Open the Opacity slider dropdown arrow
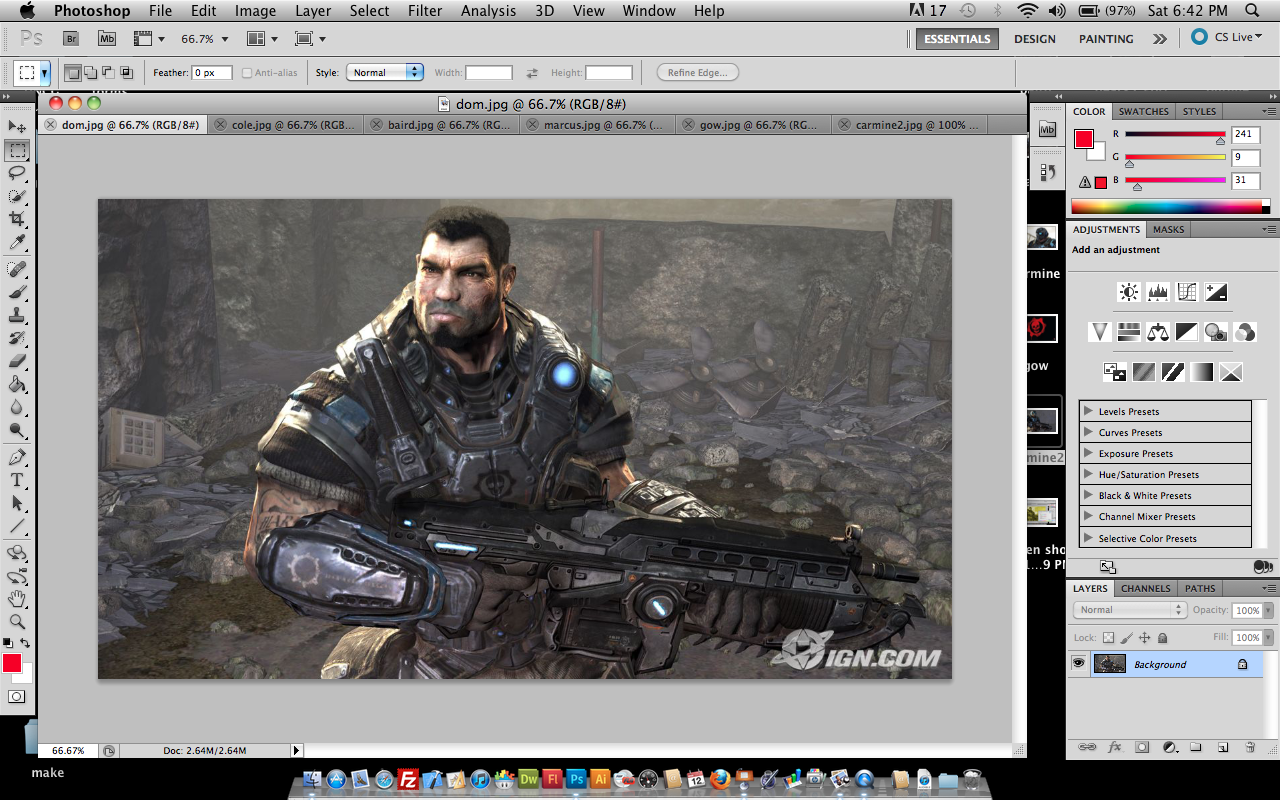 (x=1269, y=610)
